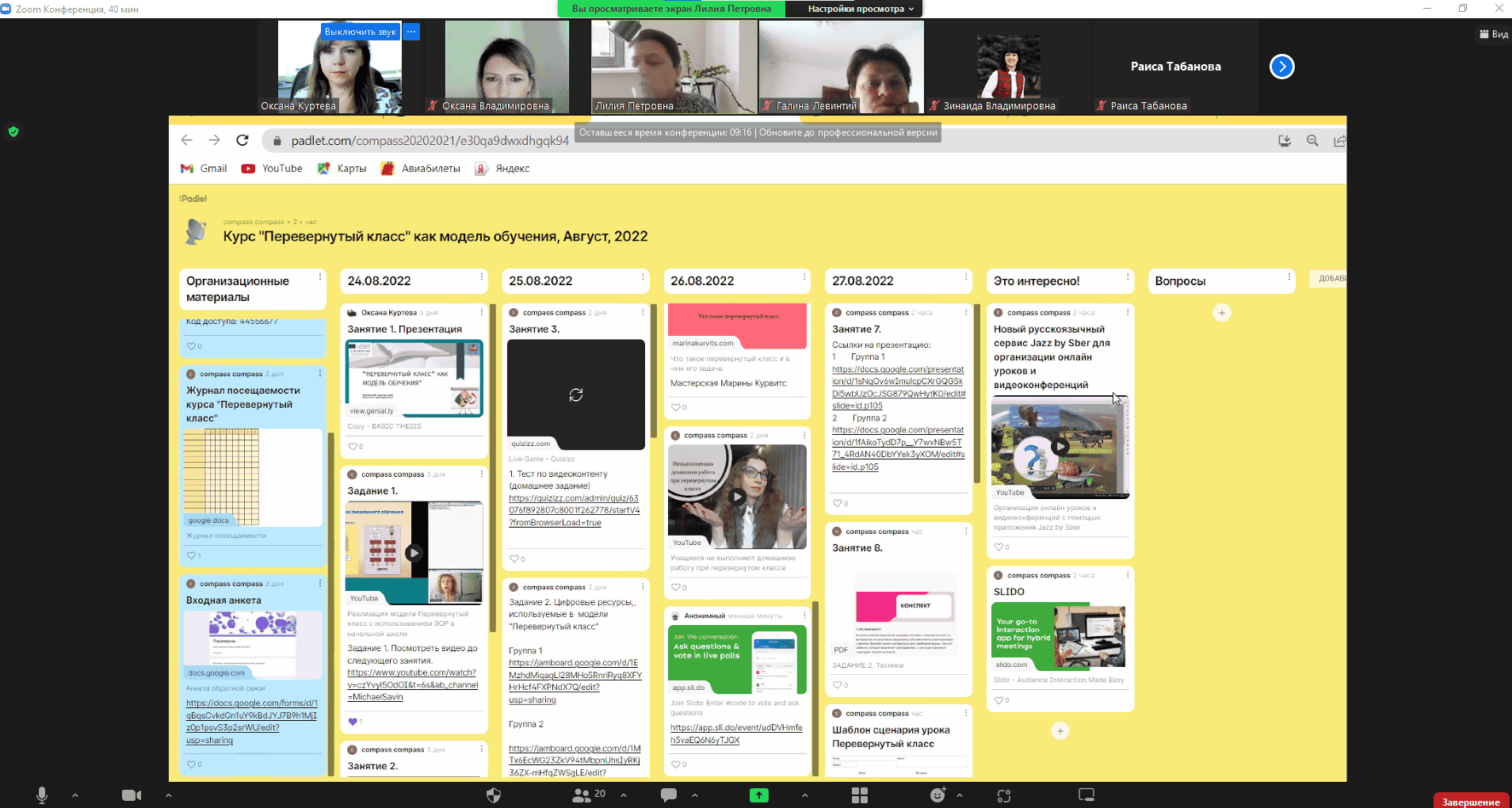1512x808 pixels.
Task: Click the green Share Screen icon
Action: point(758,795)
